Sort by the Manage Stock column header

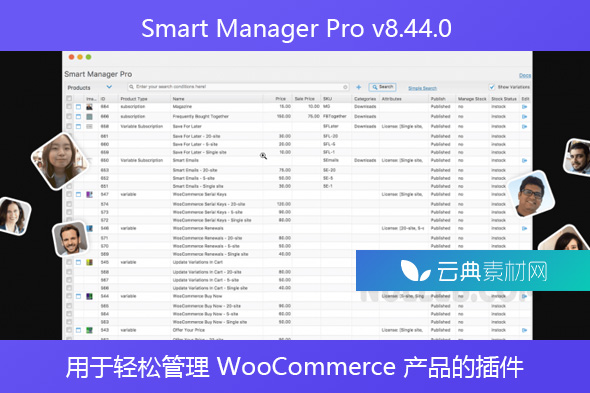[x=472, y=99]
